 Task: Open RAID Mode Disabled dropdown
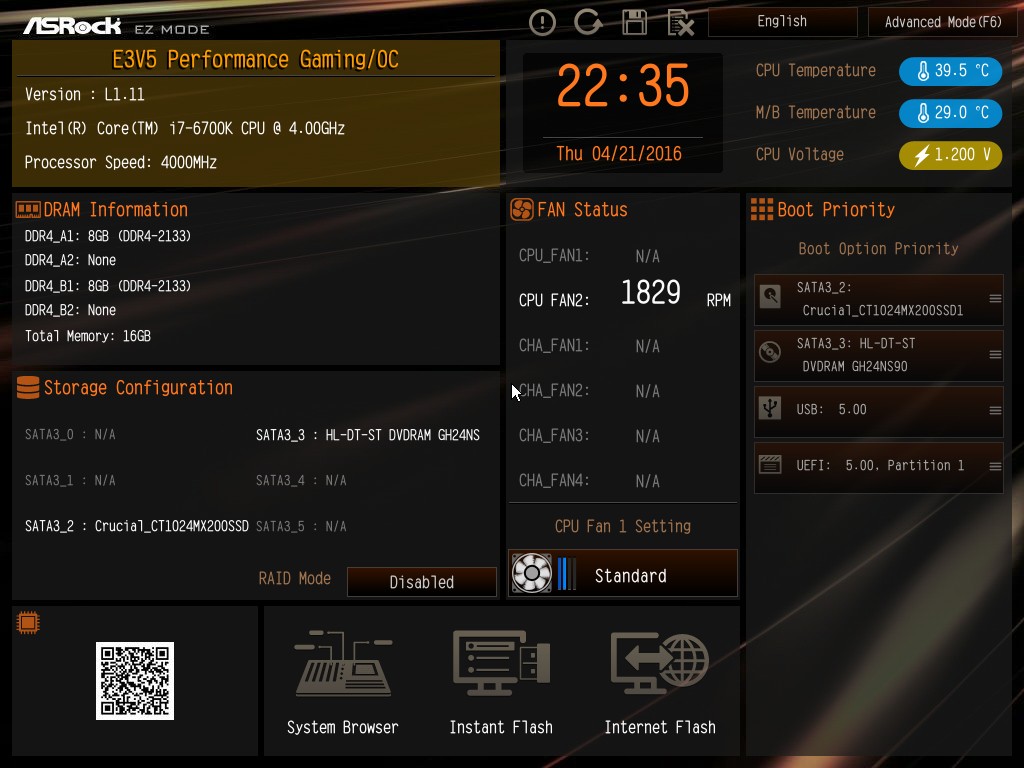[x=421, y=582]
